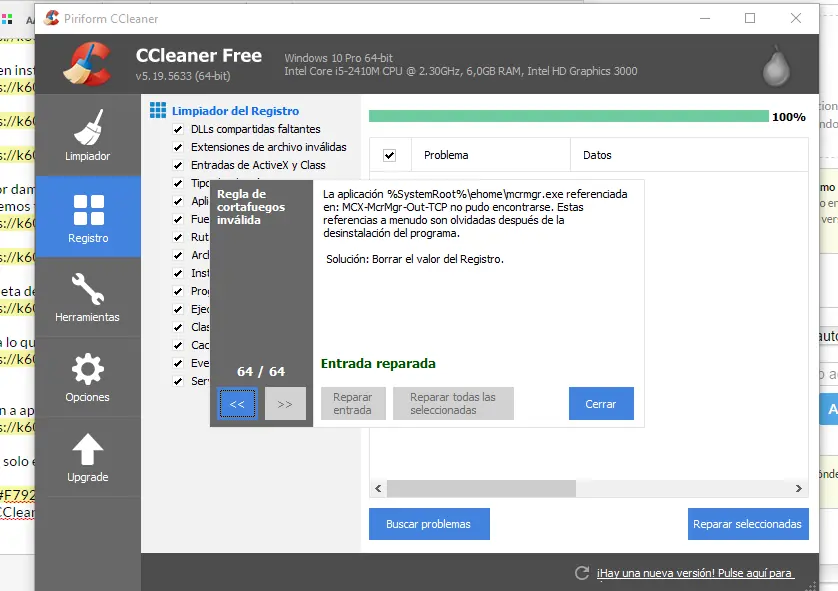Toggle the checkbox for the Cac... row

pyautogui.click(x=178, y=345)
